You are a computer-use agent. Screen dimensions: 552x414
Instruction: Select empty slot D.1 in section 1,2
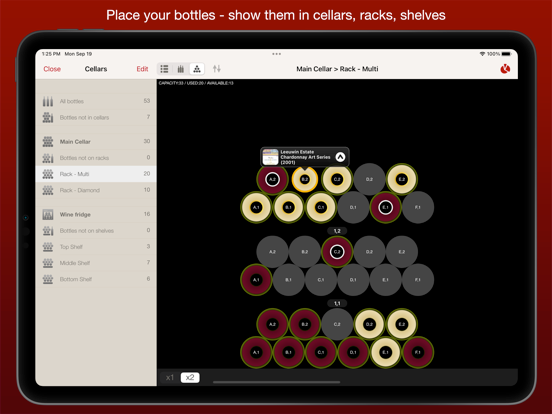pos(353,280)
